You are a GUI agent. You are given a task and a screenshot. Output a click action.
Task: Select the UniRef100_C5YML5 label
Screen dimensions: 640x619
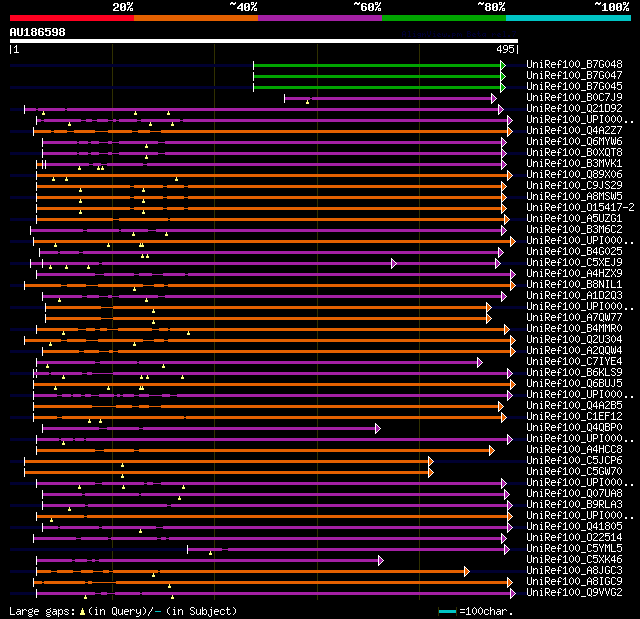(574, 549)
